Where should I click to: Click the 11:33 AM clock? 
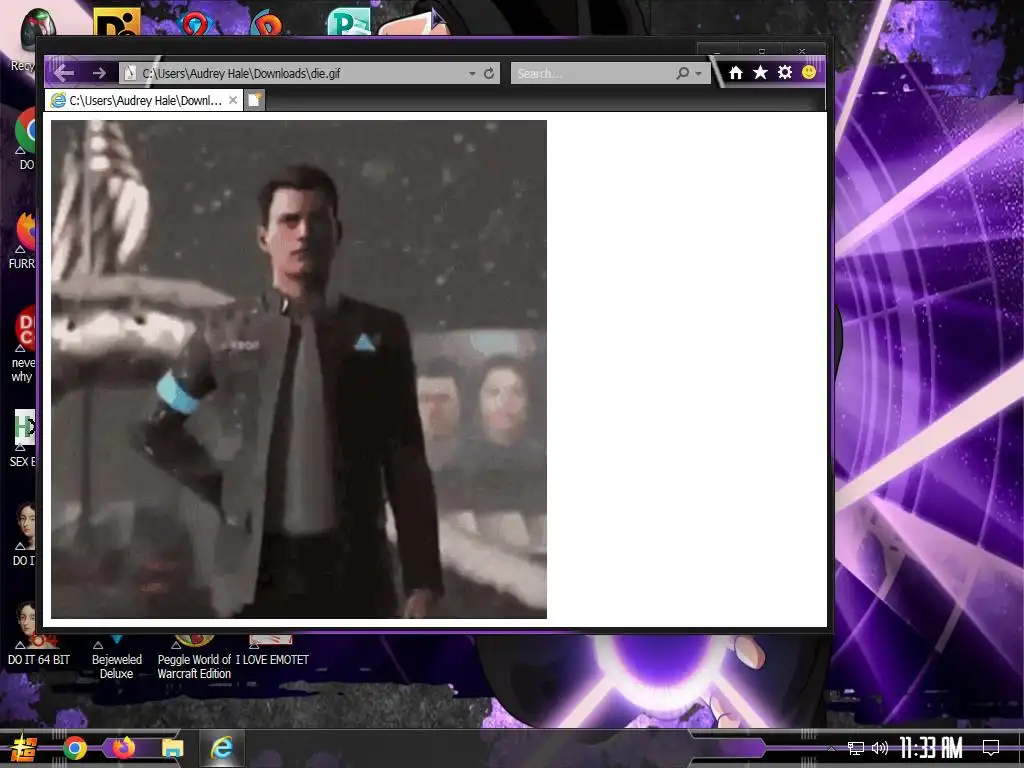(931, 748)
